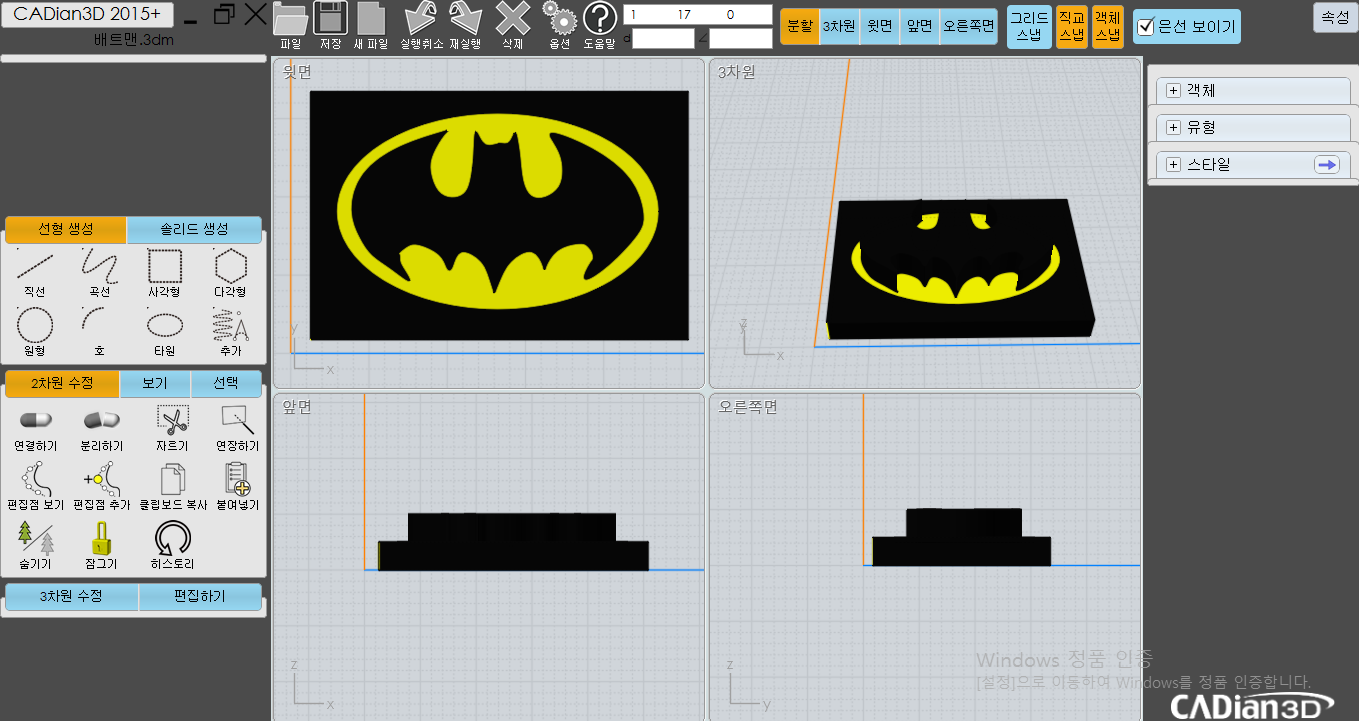Open the 히스토리 history icon
This screenshot has height=721, width=1359.
pyautogui.click(x=172, y=546)
